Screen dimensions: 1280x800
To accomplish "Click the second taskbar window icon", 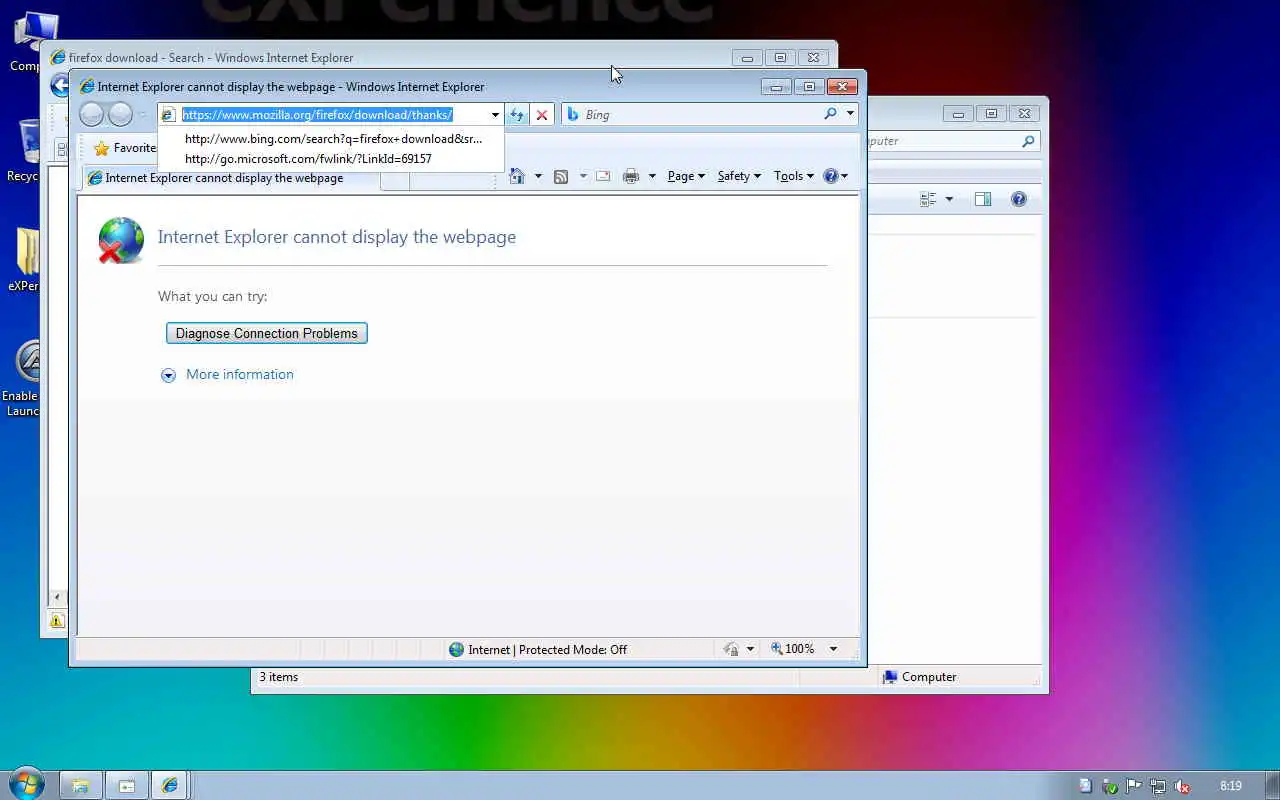I will click(127, 785).
